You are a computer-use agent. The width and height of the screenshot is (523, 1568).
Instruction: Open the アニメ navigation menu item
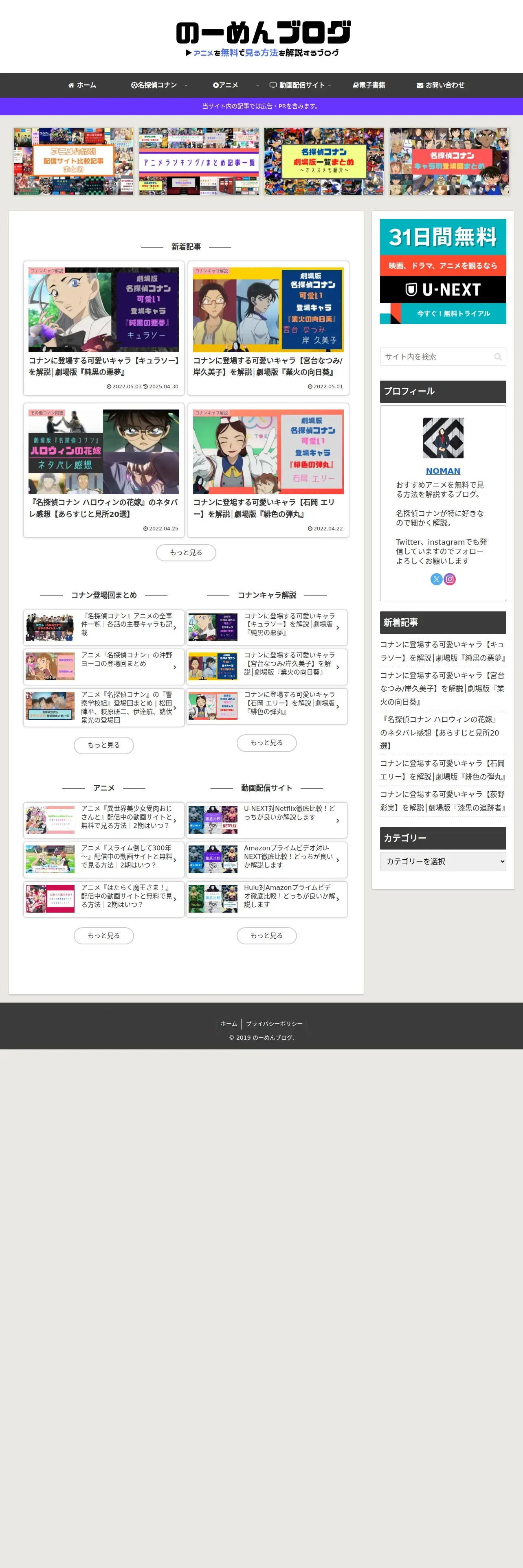(x=225, y=85)
